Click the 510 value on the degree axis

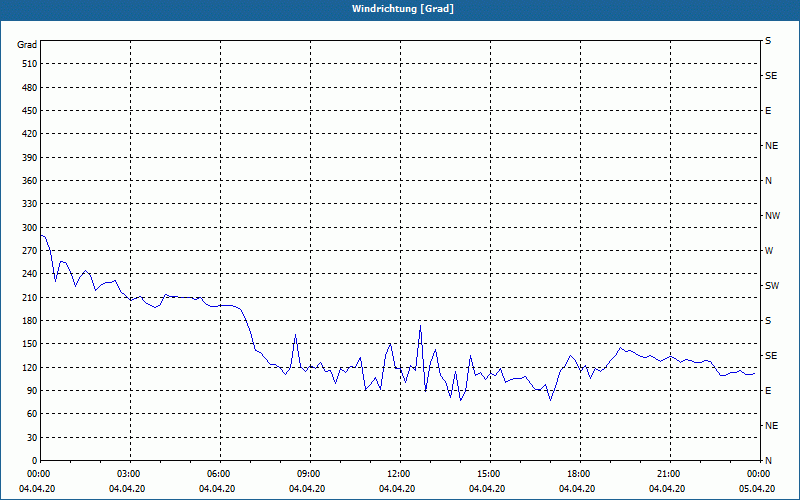30,64
